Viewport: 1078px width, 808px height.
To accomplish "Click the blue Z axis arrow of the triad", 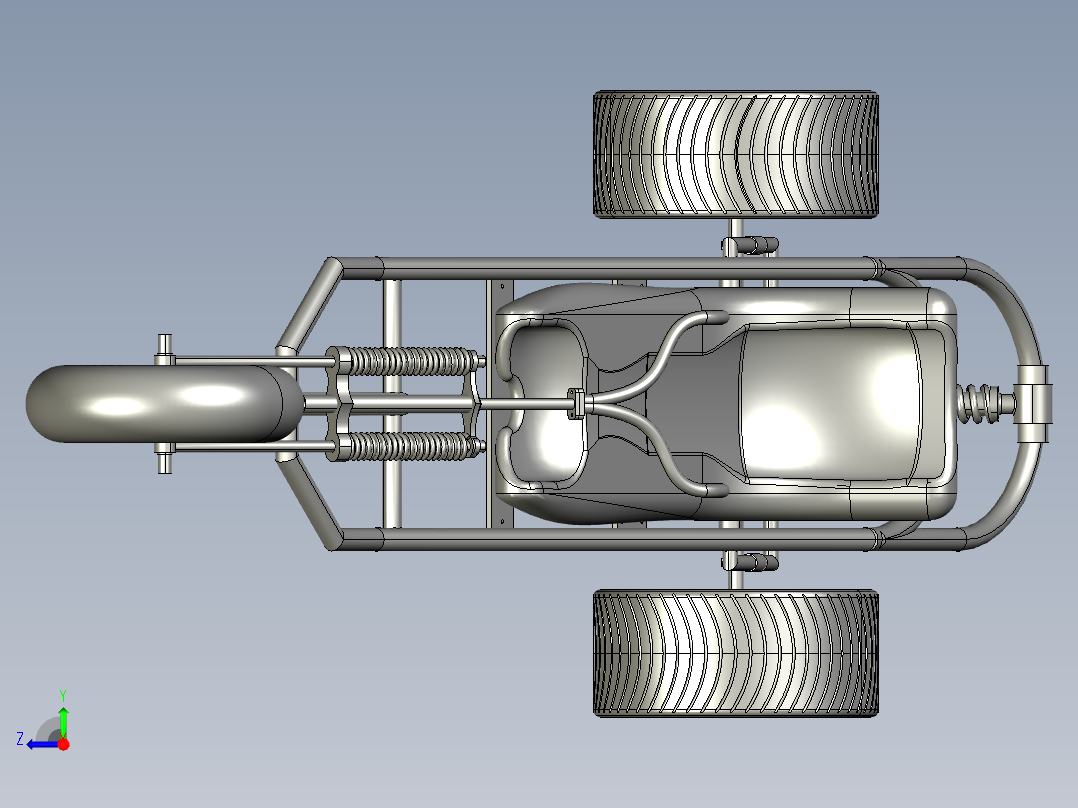I will click(43, 745).
